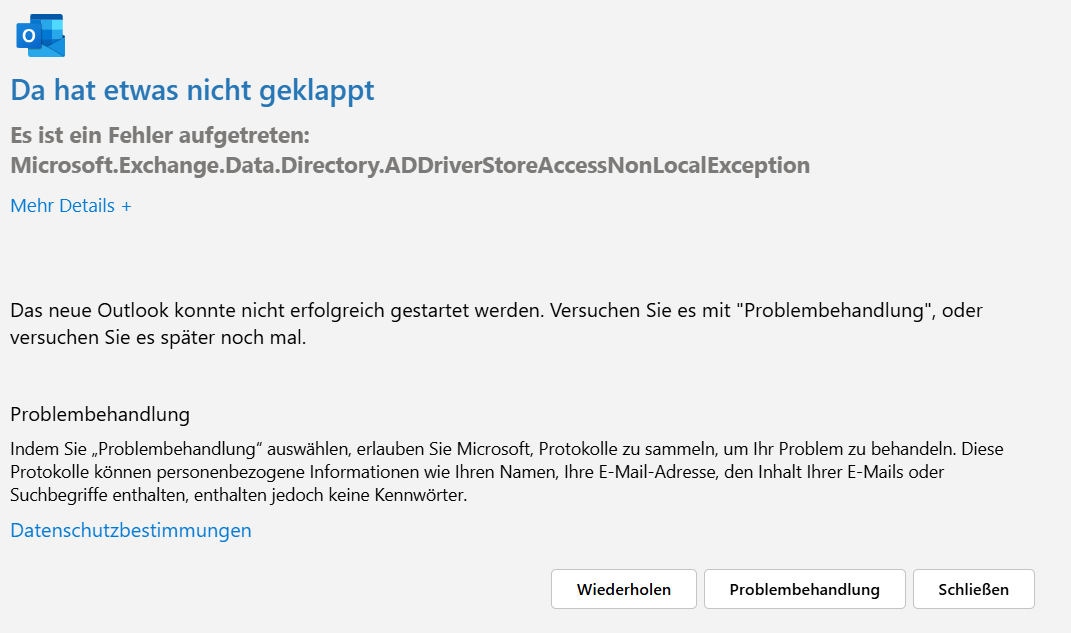Open the plus expander next to Mehr Details
This screenshot has width=1071, height=633.
(125, 205)
